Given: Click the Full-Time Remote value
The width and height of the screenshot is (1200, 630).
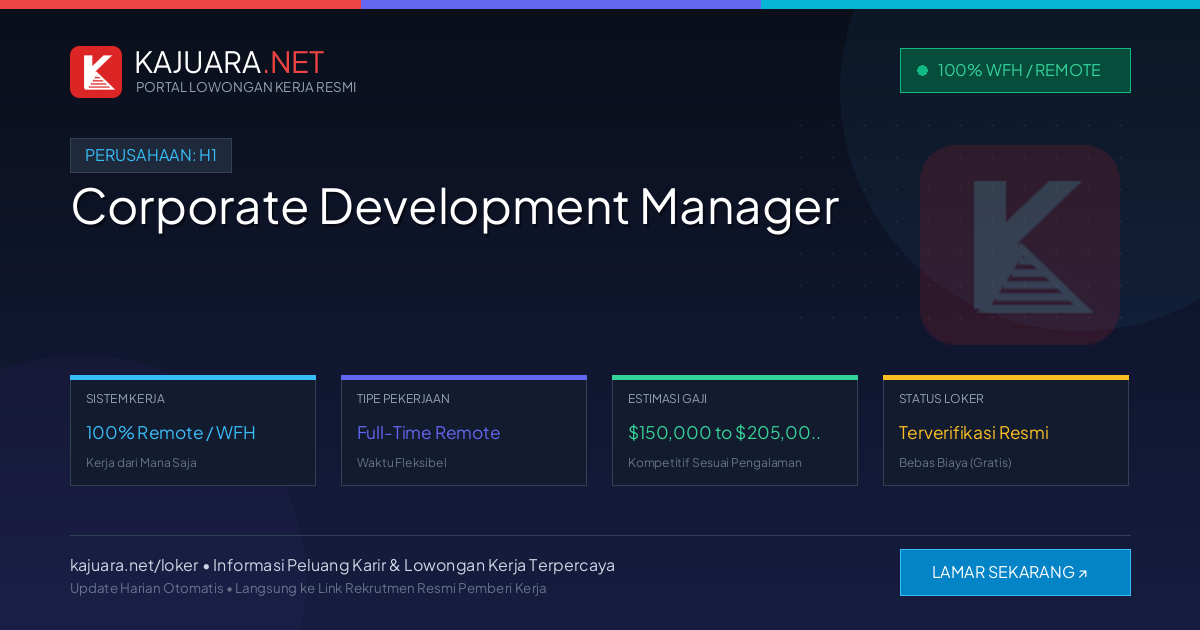Looking at the screenshot, I should 428,433.
